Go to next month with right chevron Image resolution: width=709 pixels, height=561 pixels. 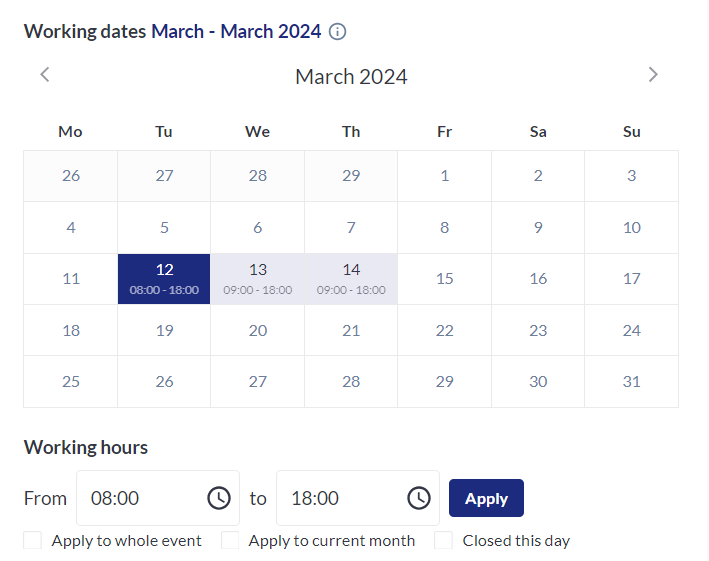tap(653, 74)
